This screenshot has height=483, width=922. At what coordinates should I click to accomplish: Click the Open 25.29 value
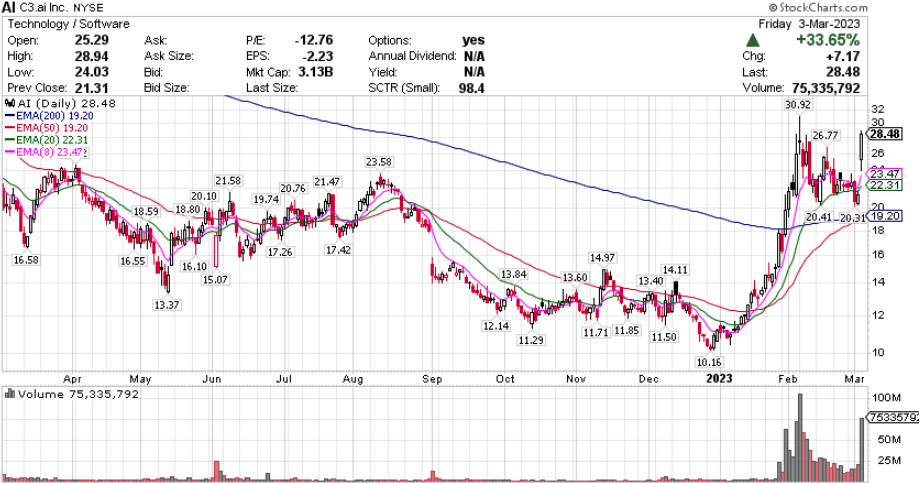point(91,40)
